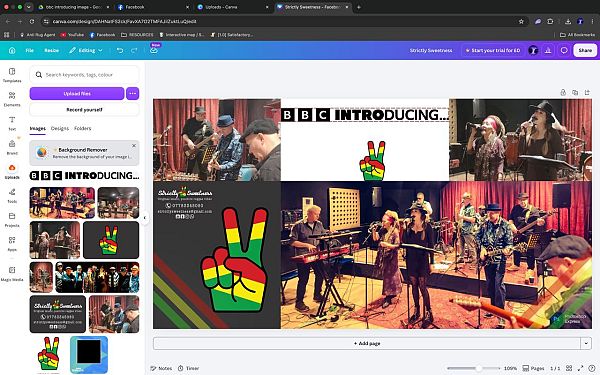Go to Canva home icon
The image size is (600, 375).
coord(12,50)
